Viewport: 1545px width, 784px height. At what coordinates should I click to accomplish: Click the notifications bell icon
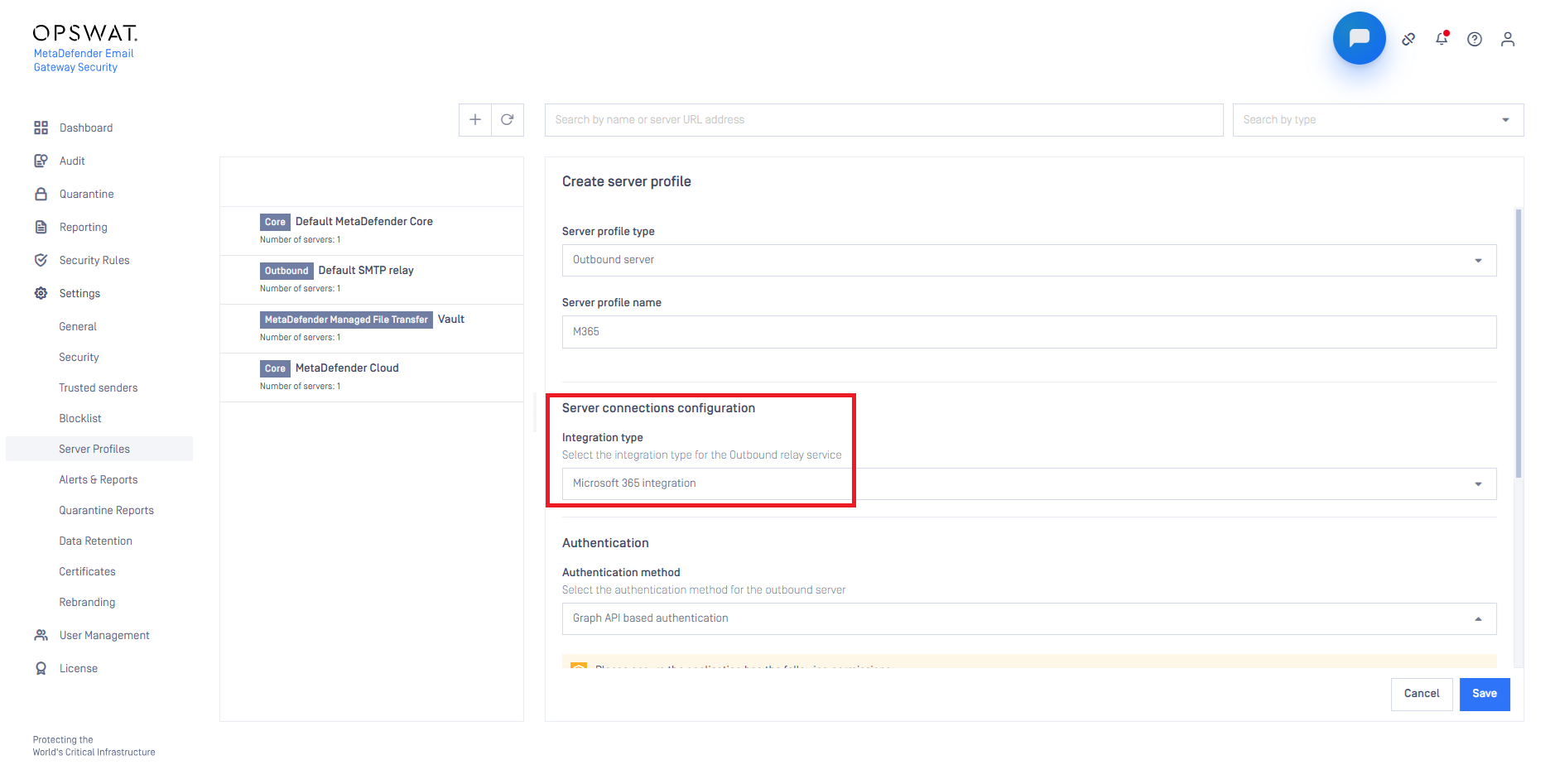click(1442, 39)
